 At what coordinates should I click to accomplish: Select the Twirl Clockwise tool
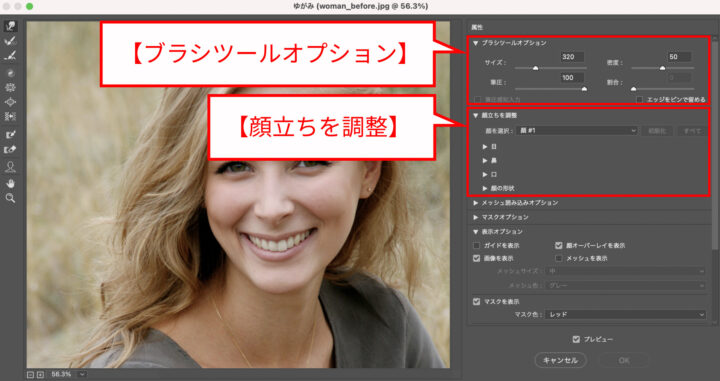10,73
